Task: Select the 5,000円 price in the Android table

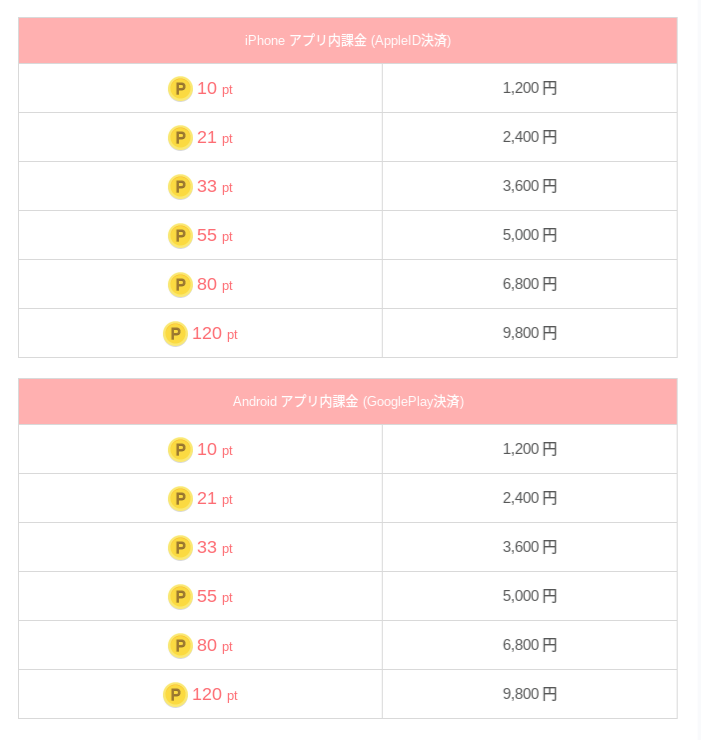Action: (x=529, y=596)
